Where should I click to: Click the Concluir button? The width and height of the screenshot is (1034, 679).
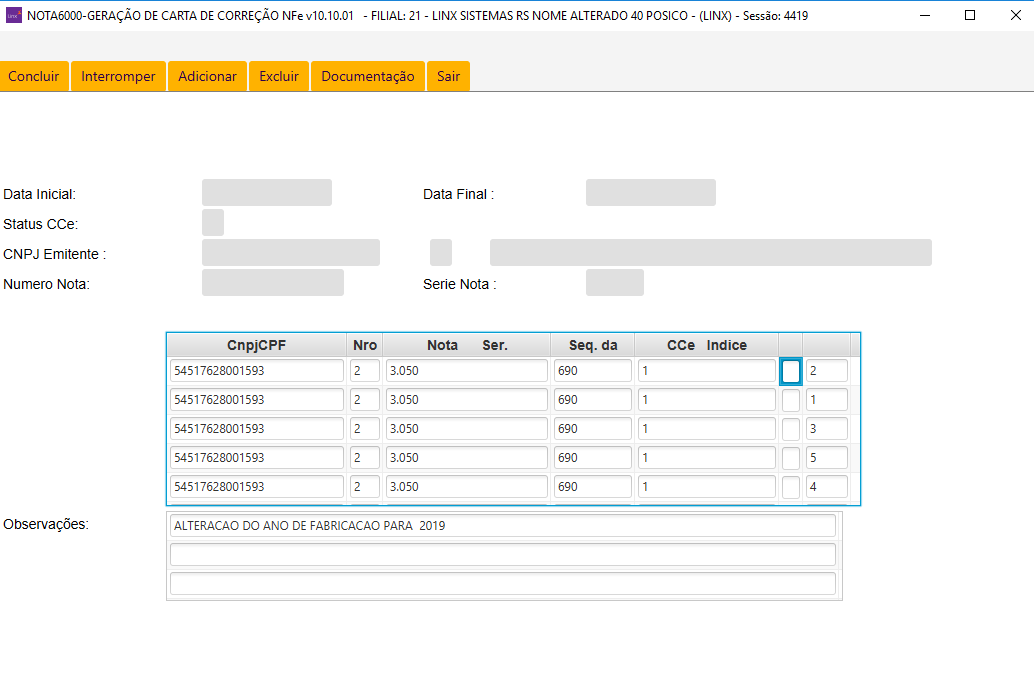click(x=34, y=76)
